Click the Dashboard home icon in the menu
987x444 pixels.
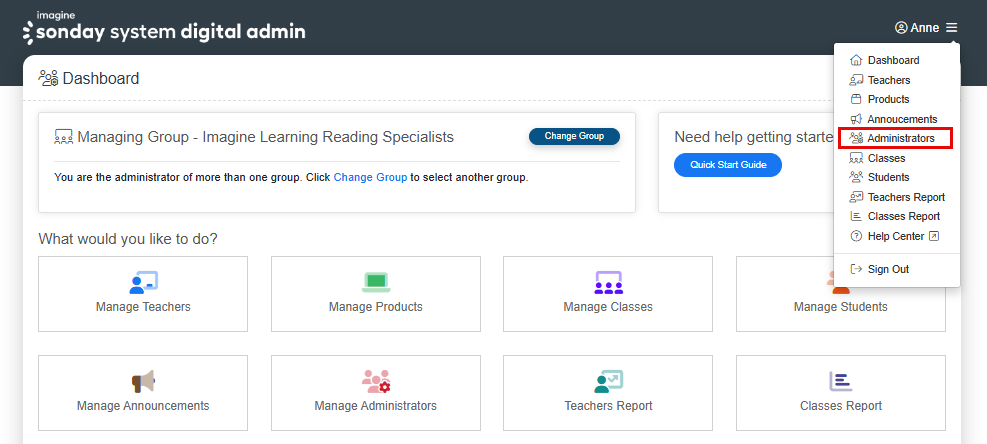856,60
